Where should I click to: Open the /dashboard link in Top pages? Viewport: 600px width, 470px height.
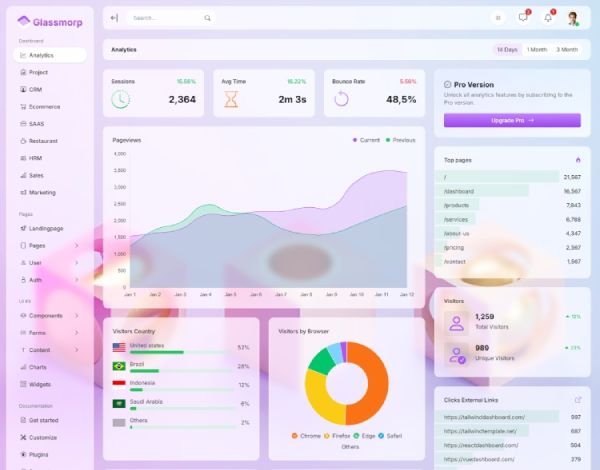coord(460,191)
